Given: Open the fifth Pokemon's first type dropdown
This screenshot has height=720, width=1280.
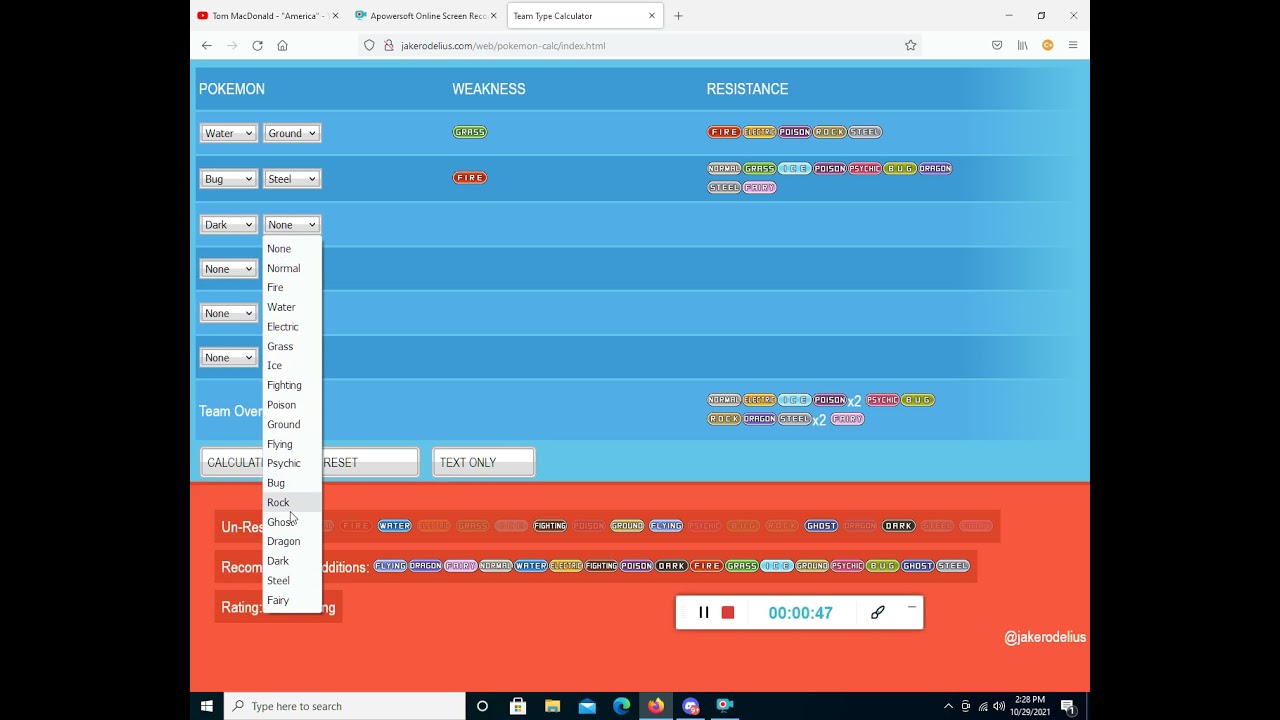Looking at the screenshot, I should [228, 313].
